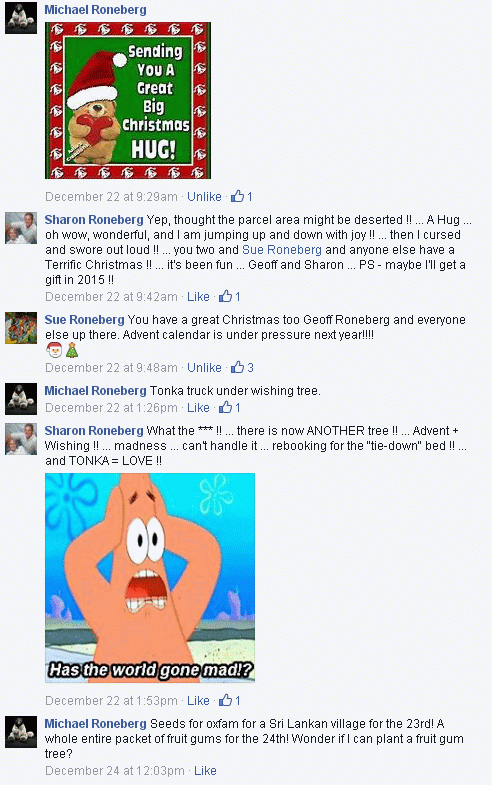Image resolution: width=492 pixels, height=785 pixels.
Task: Click thumbs-up icon on Sue's 9:48am comment
Action: (237, 367)
